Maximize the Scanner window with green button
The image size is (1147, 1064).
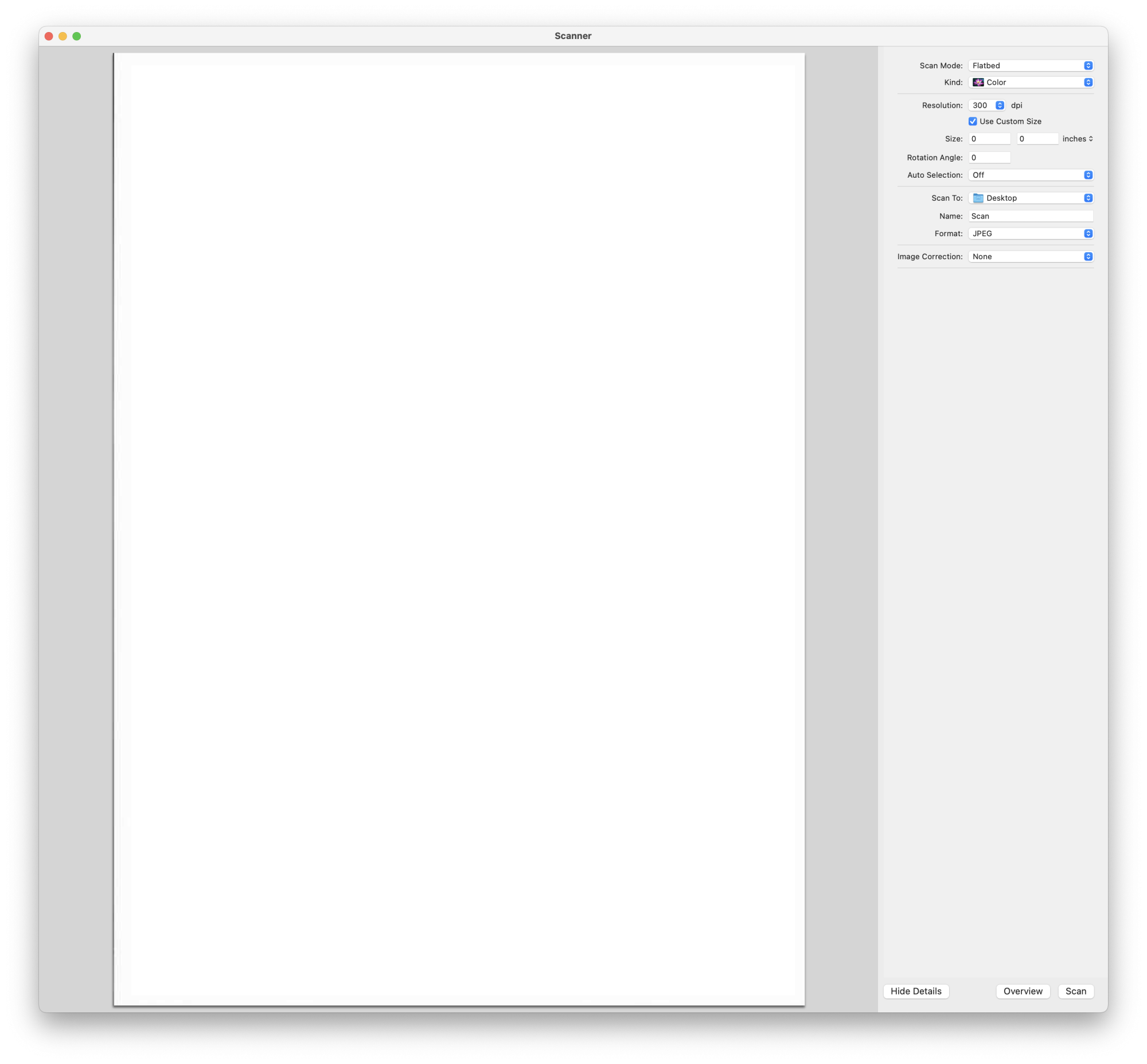coord(77,36)
